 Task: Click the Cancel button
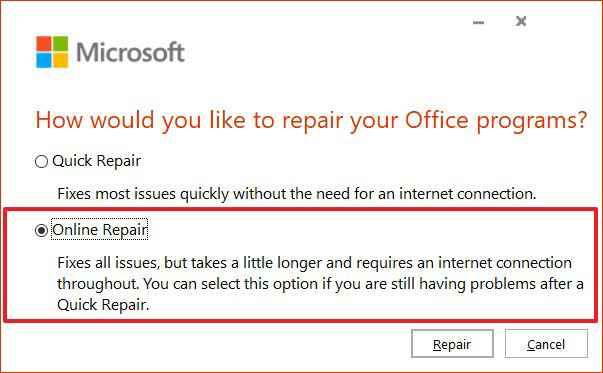pyautogui.click(x=546, y=344)
